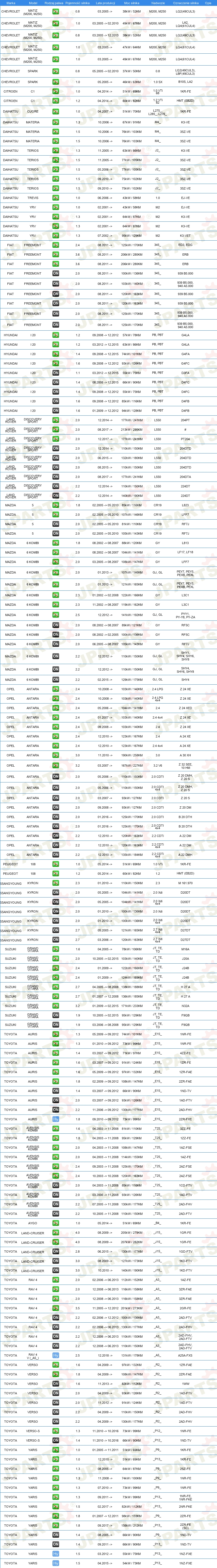The width and height of the screenshot is (217, 1568).
Task: Click the '4ZZ-FE' engine code cell
Action: tap(185, 1053)
